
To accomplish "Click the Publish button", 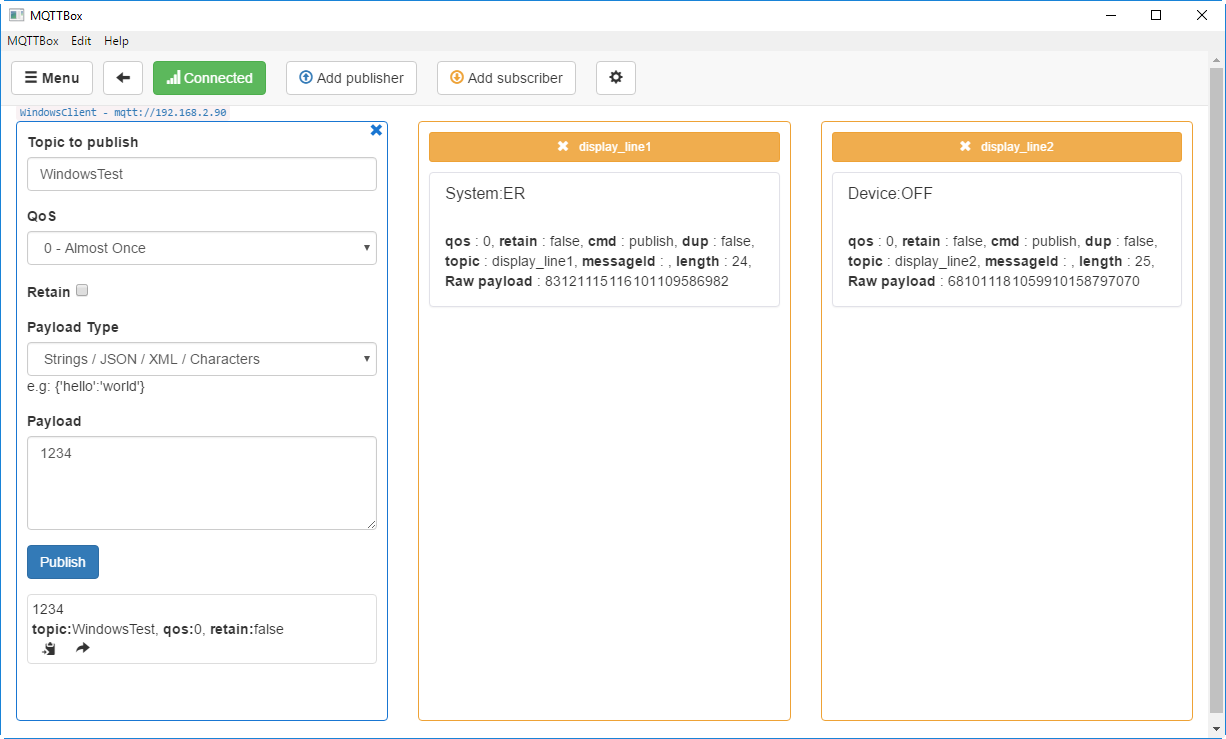I will 62,562.
